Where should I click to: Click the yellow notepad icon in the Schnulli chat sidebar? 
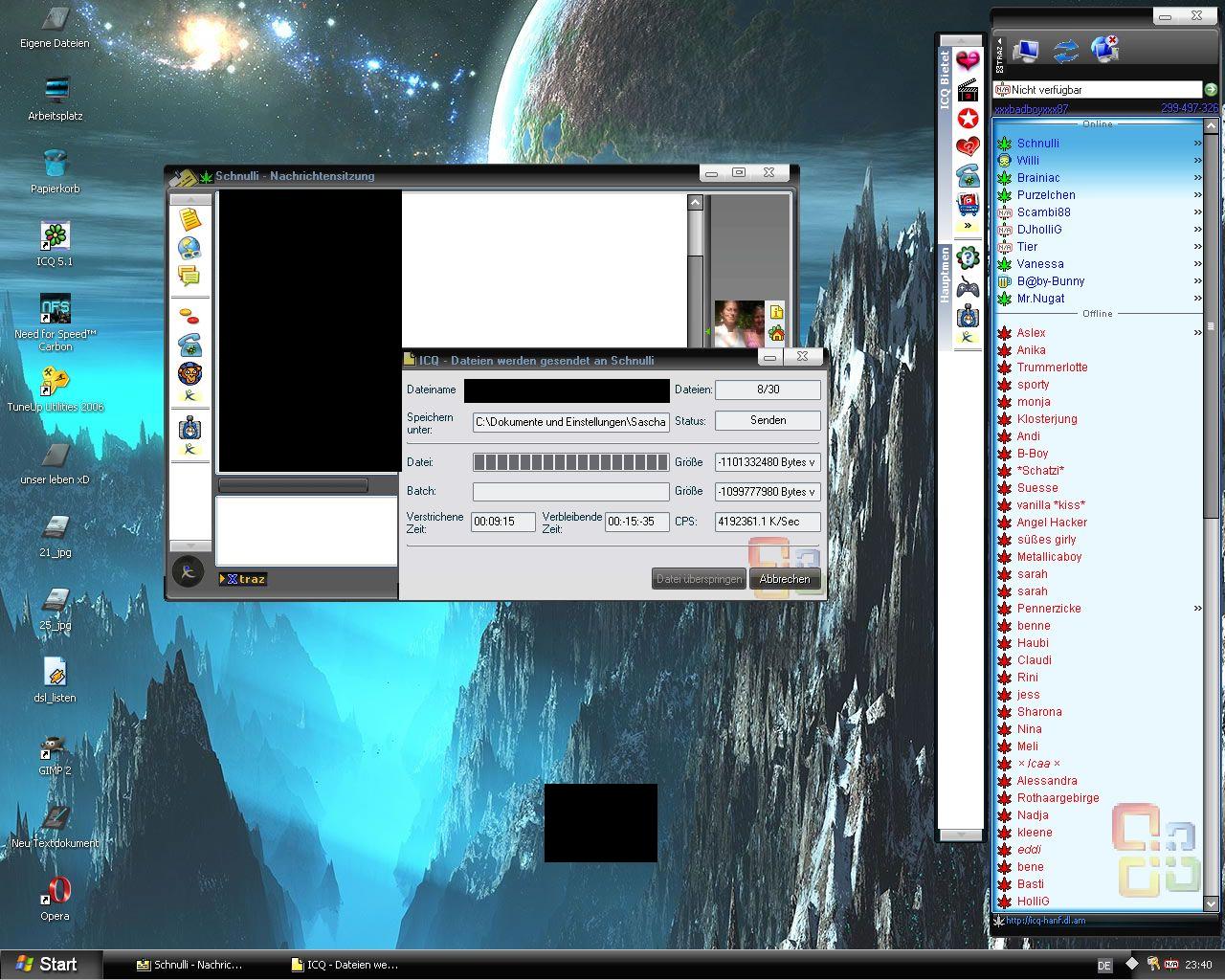[189, 219]
